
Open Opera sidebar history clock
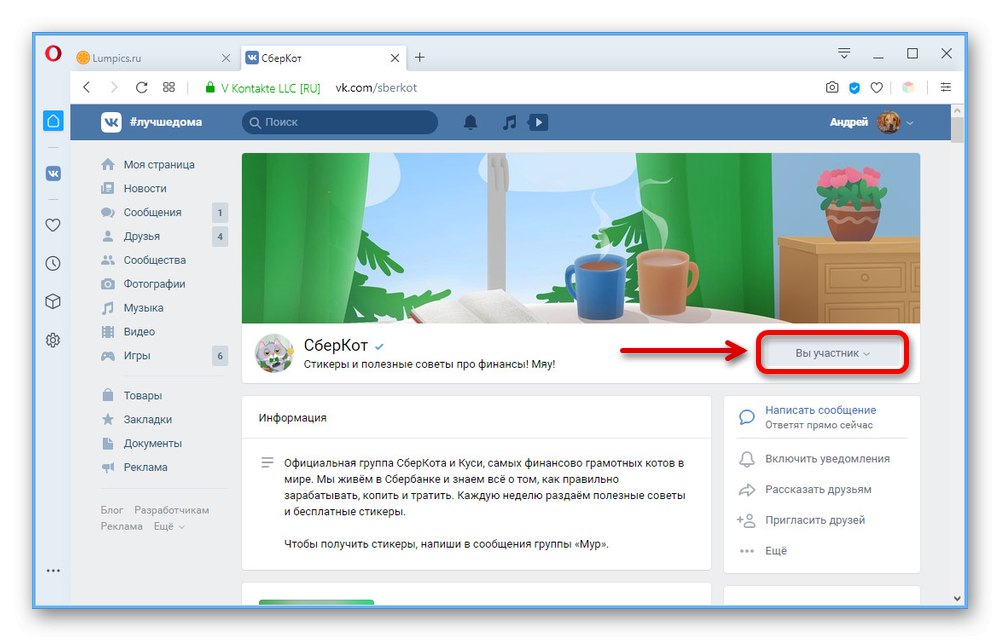point(53,263)
